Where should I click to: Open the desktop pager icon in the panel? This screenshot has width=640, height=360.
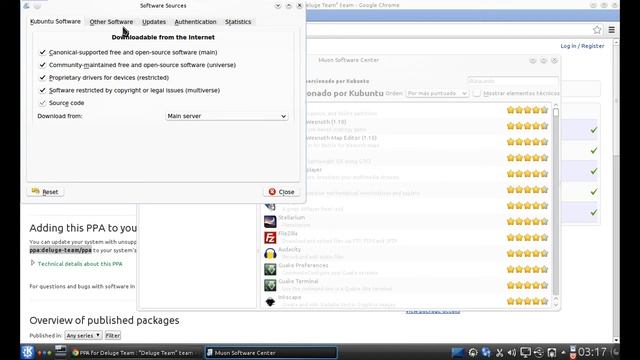pos(60,352)
